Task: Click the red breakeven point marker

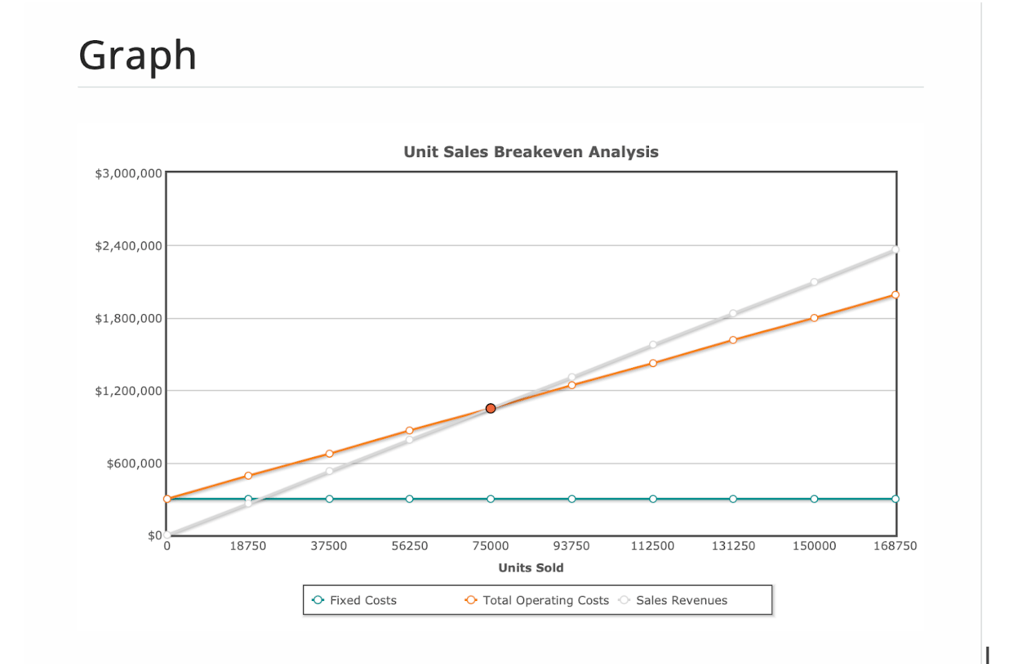Action: click(490, 408)
